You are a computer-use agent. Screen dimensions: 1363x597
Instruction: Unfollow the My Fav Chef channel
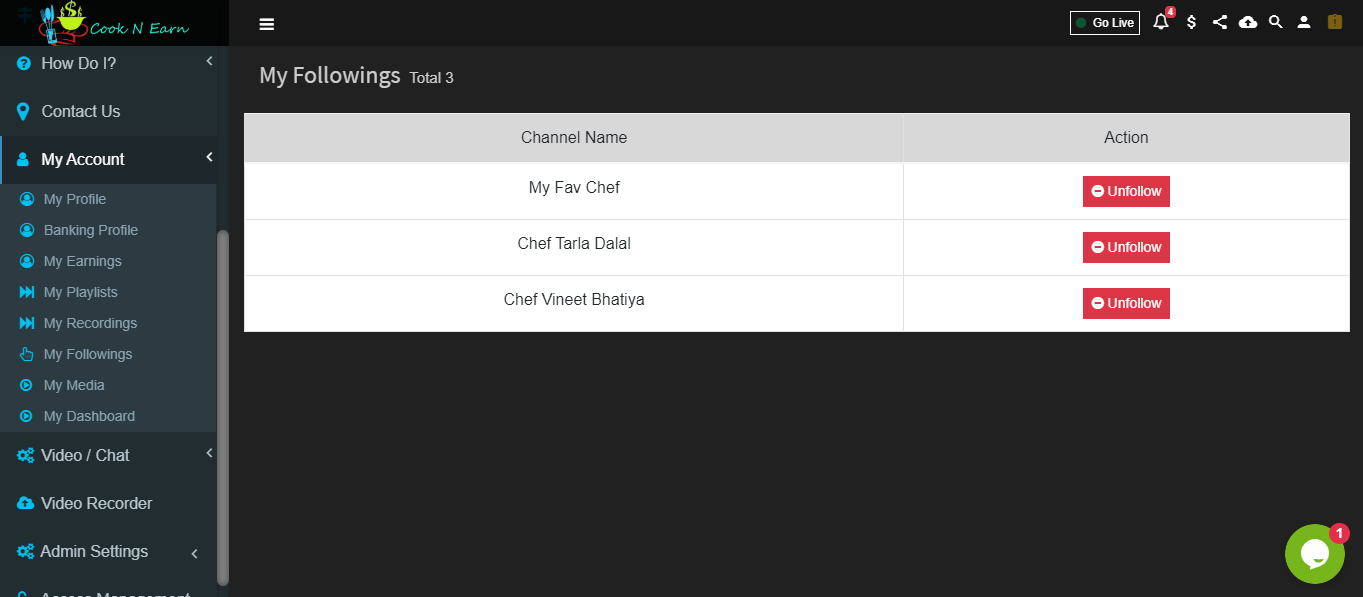coord(1126,191)
